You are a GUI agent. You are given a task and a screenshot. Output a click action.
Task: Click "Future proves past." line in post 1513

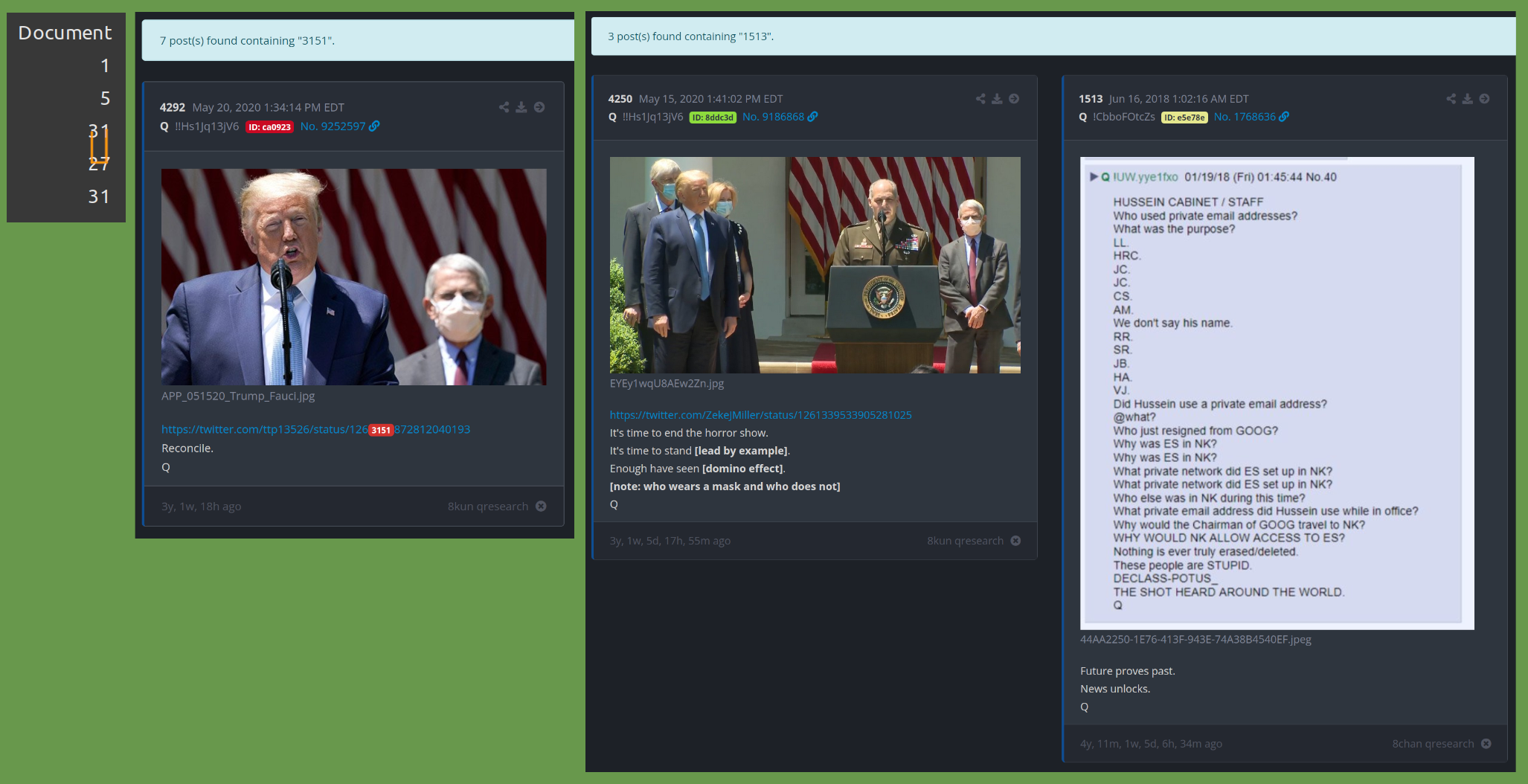[1128, 671]
